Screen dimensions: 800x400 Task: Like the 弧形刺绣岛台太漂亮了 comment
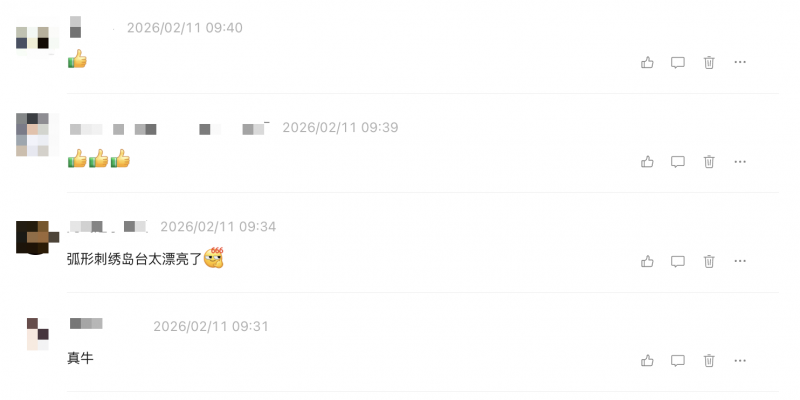[x=647, y=261]
